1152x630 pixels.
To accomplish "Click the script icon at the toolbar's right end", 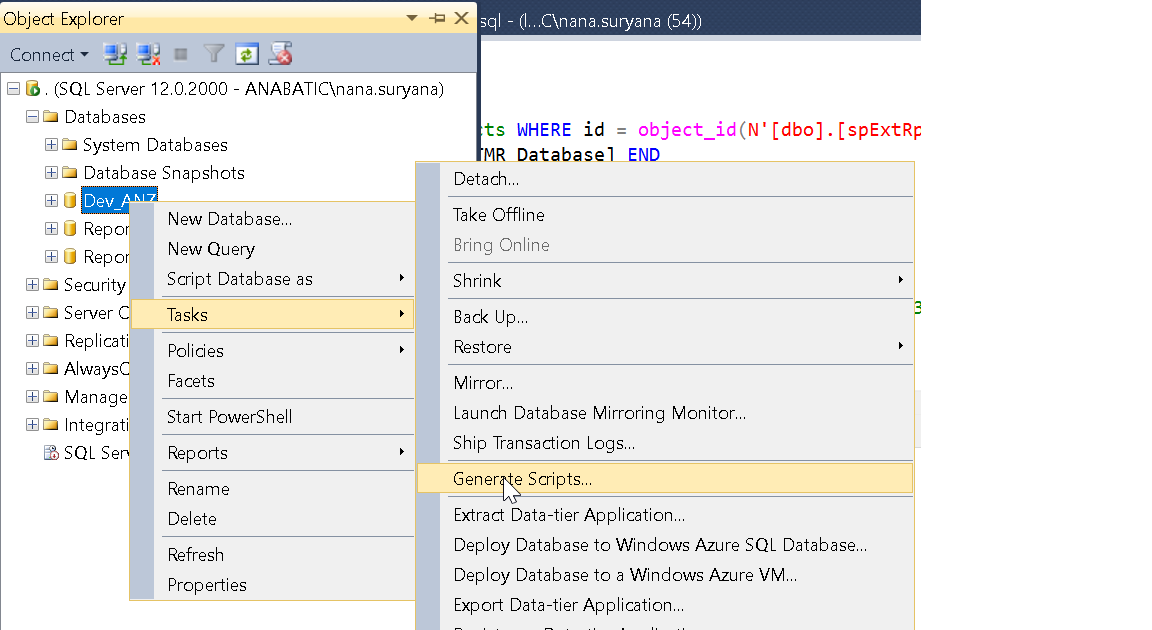I will [278, 55].
